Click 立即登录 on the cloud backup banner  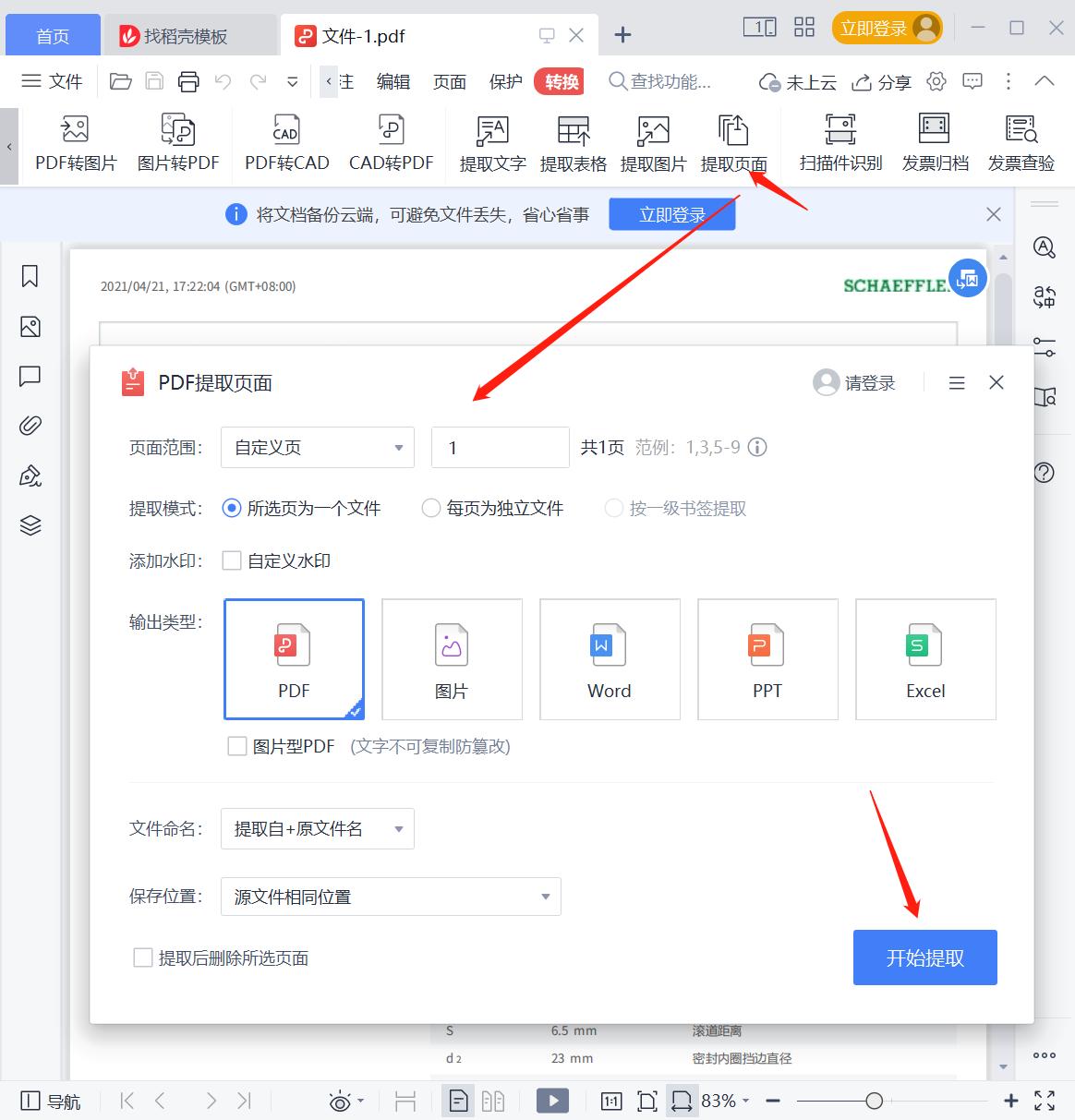point(671,213)
